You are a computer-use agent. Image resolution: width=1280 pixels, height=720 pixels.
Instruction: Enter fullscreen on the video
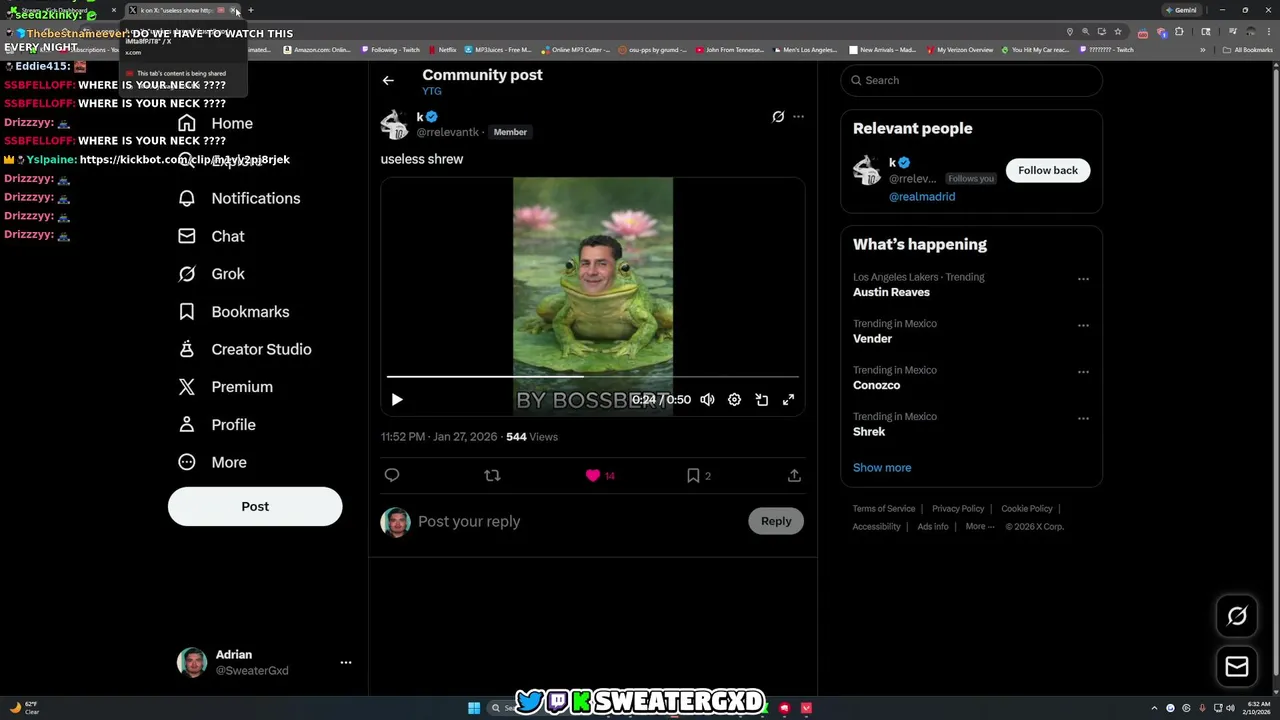pyautogui.click(x=788, y=400)
